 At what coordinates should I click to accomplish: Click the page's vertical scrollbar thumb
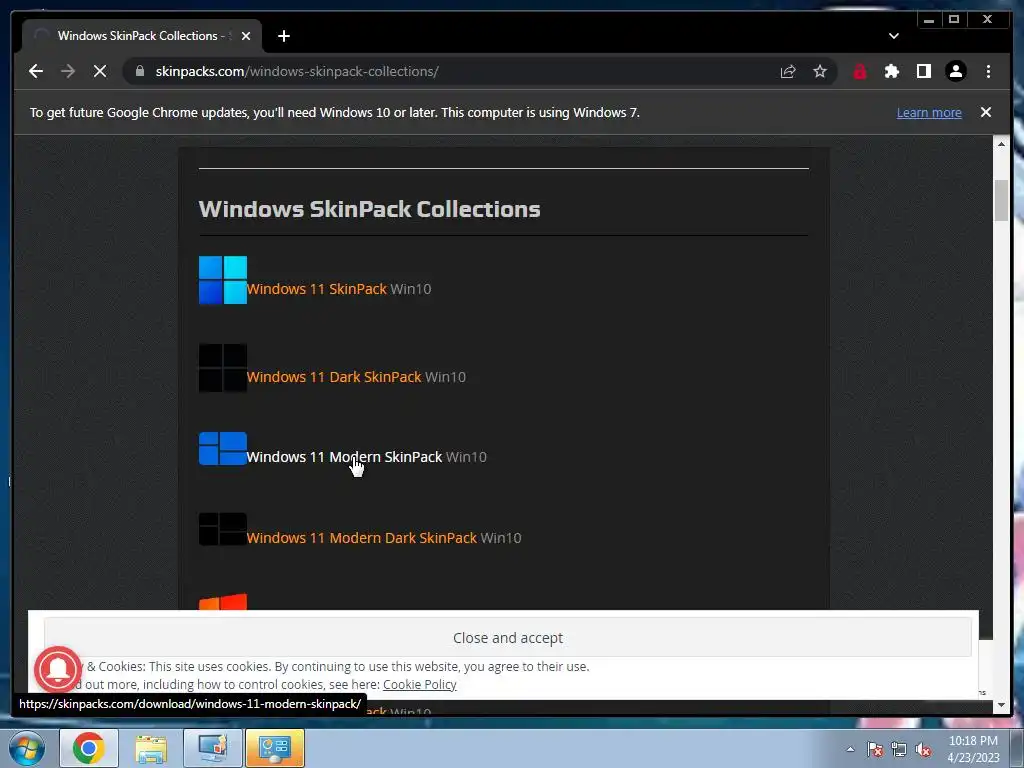tap(1001, 200)
